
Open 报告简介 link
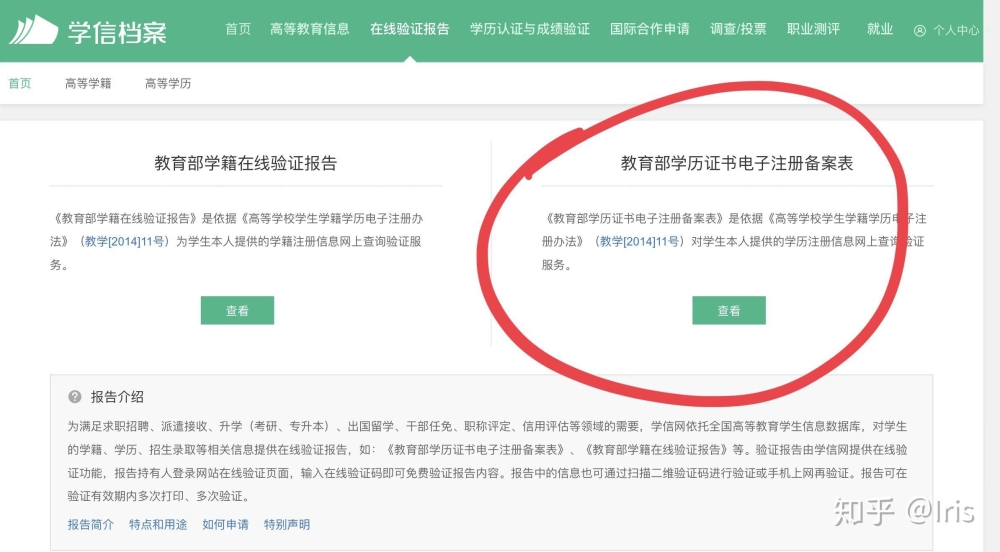(x=91, y=525)
